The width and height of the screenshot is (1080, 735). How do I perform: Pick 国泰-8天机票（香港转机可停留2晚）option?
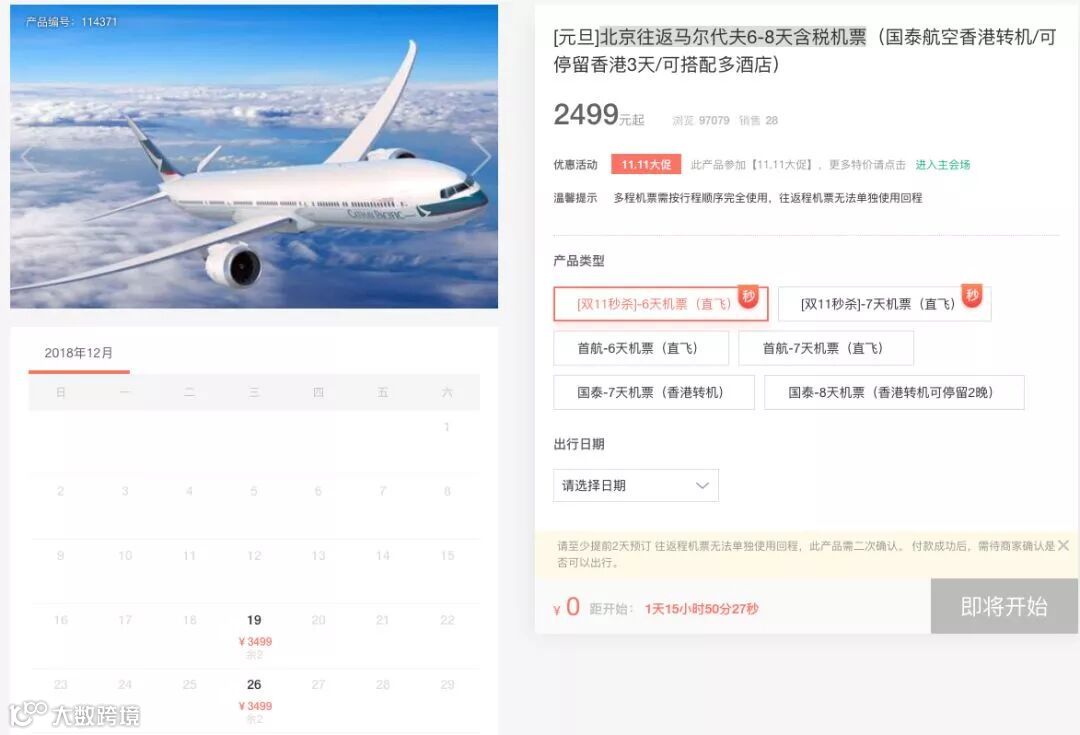[894, 393]
